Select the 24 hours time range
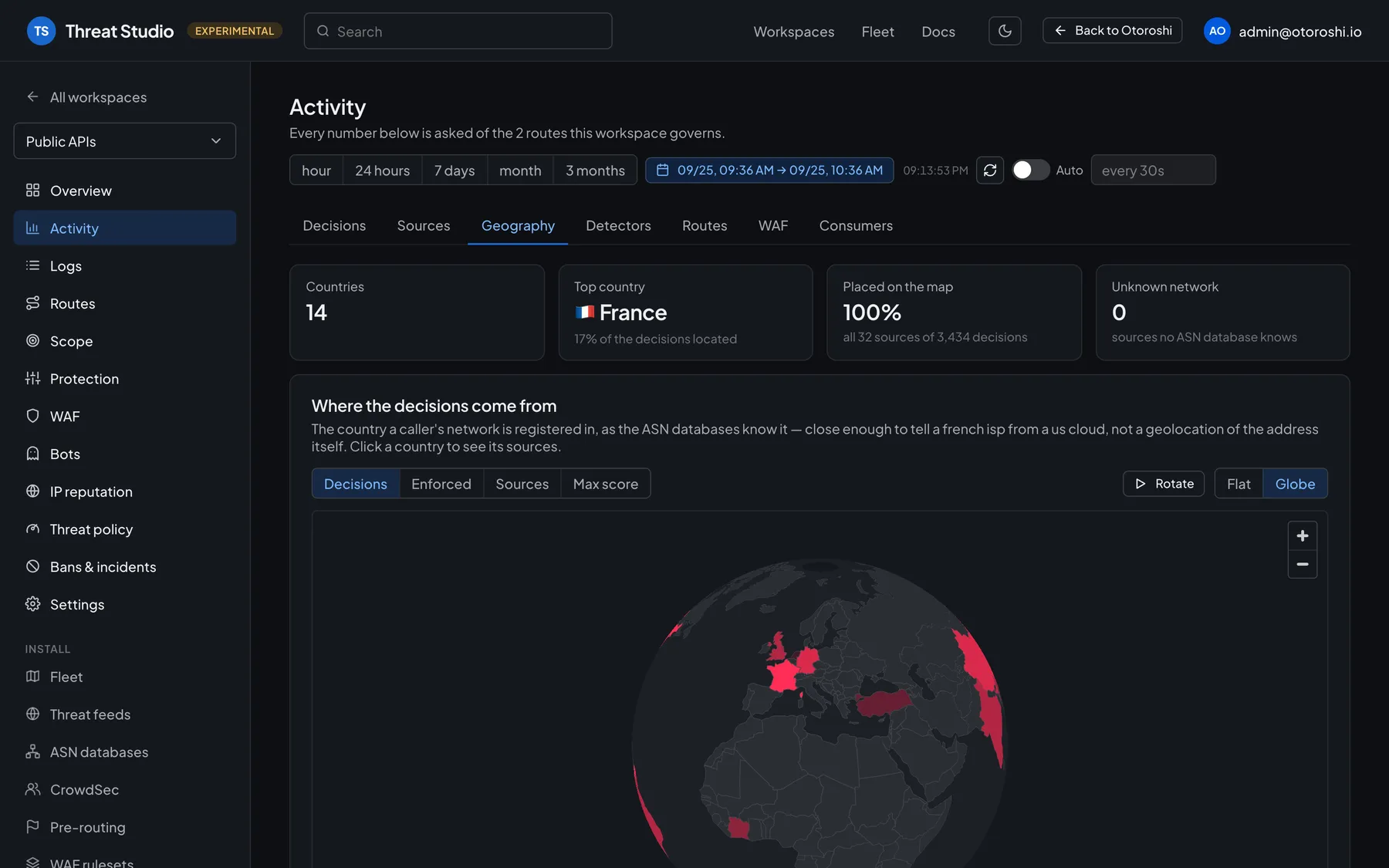Image resolution: width=1389 pixels, height=868 pixels. (382, 170)
